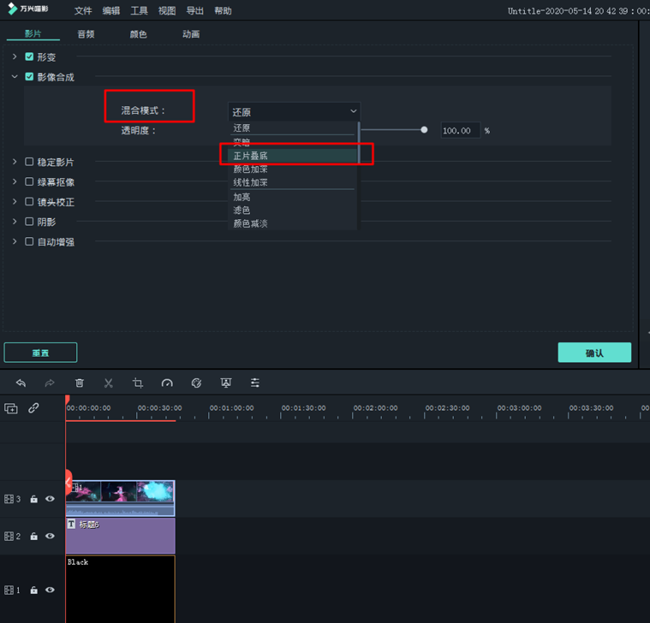Switch to the 动画 tab
This screenshot has width=650, height=623.
[x=191, y=34]
